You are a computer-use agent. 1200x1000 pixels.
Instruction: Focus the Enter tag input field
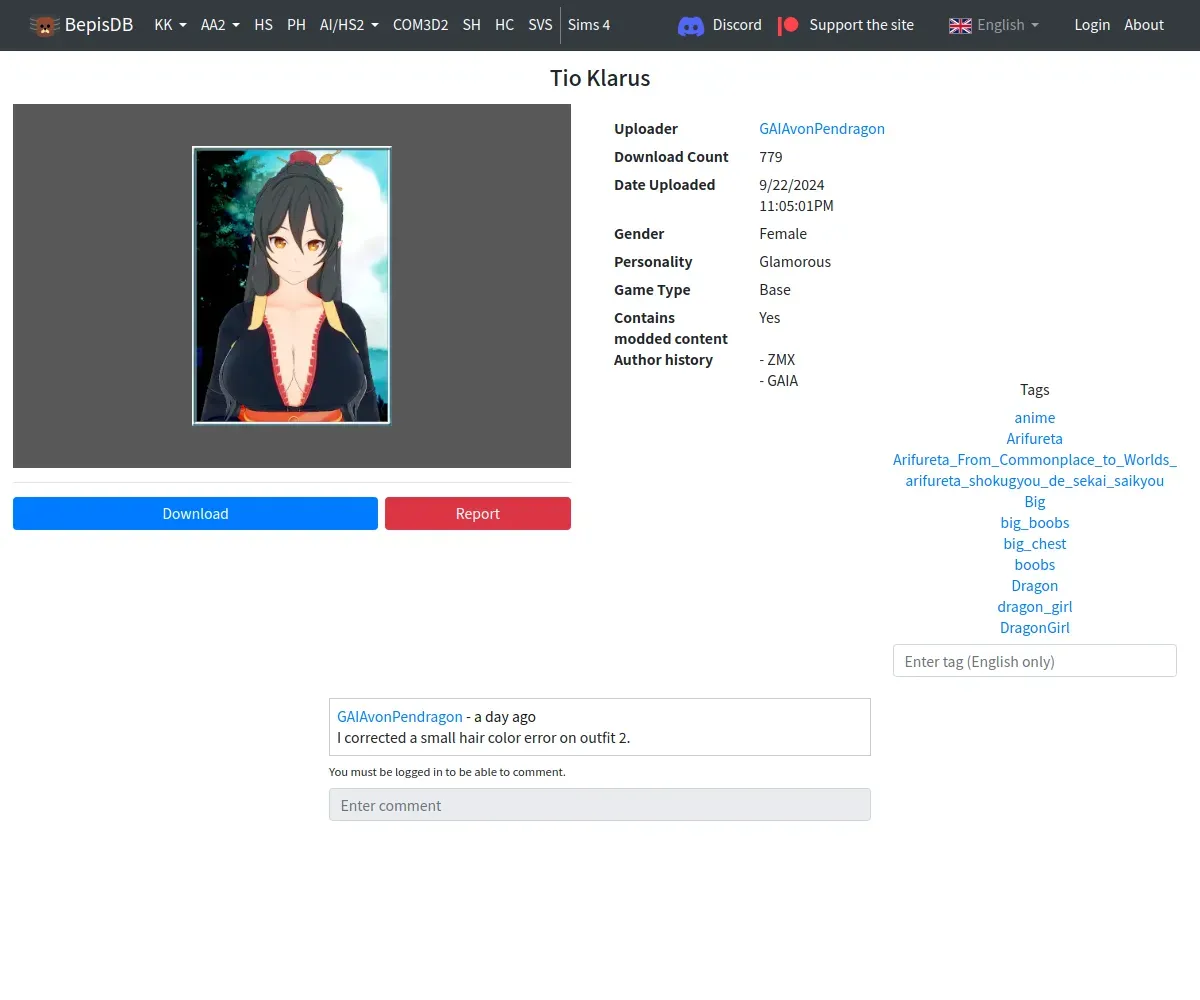pyautogui.click(x=1035, y=661)
